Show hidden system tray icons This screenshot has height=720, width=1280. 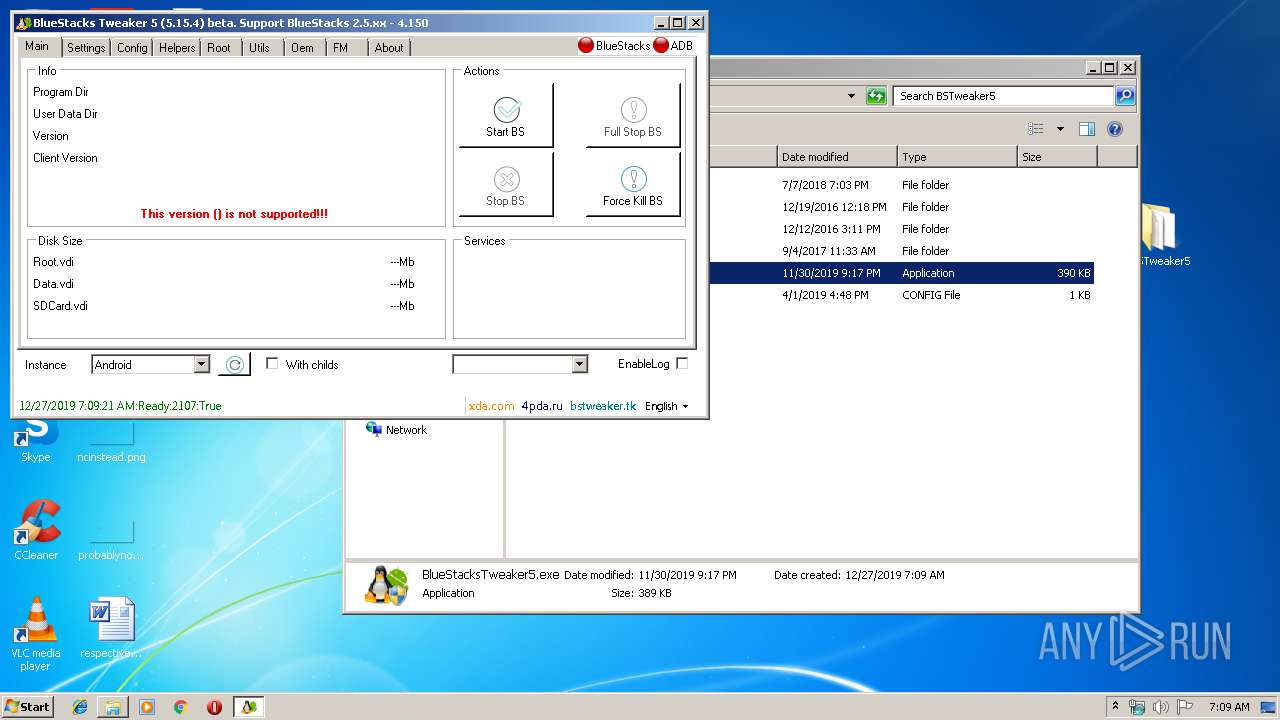pos(1115,707)
